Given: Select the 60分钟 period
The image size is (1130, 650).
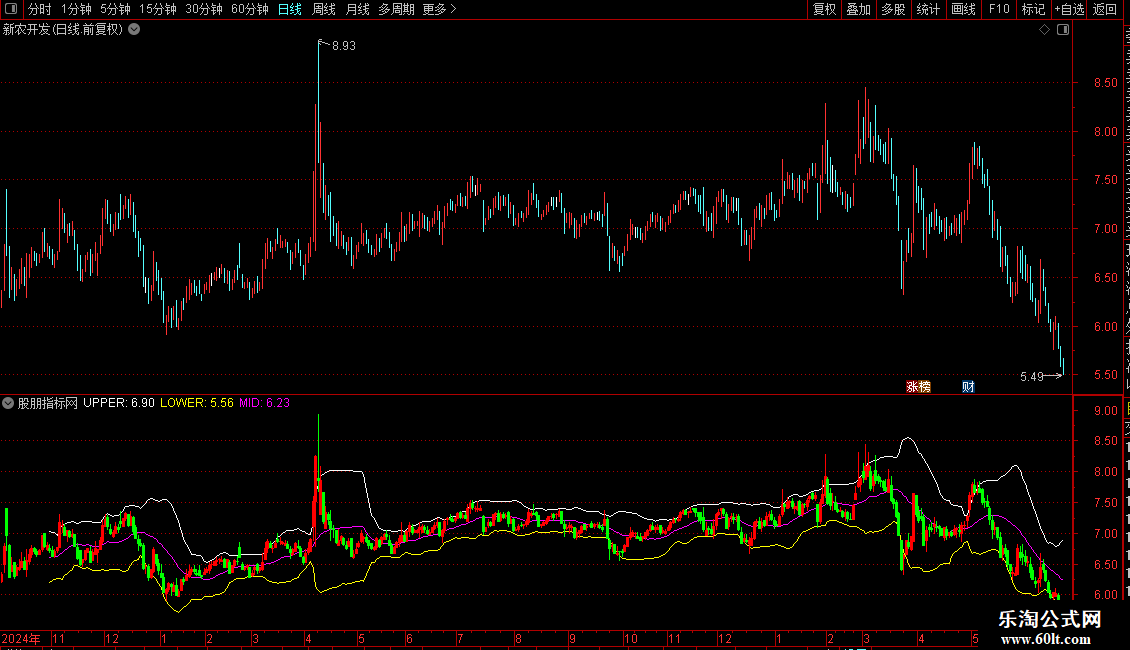Looking at the screenshot, I should (250, 9).
